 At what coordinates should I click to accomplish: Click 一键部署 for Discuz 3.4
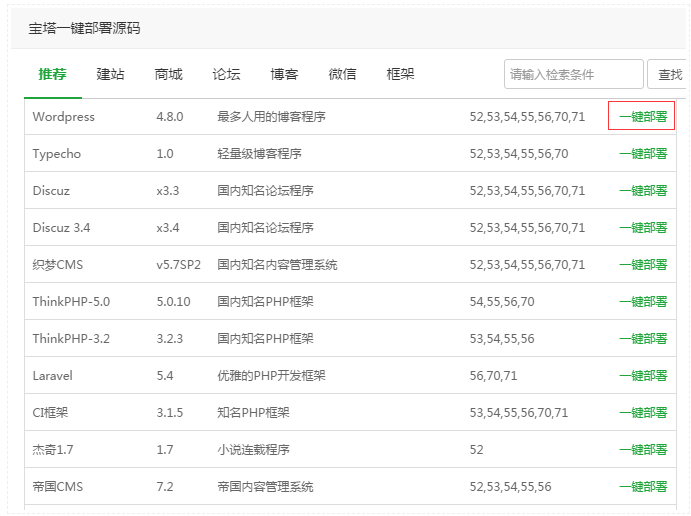pos(643,228)
